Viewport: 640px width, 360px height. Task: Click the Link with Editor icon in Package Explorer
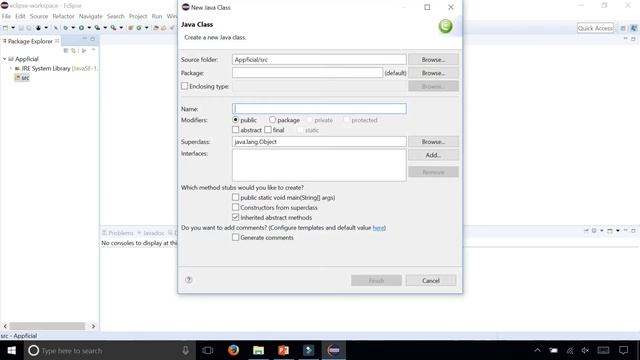pos(73,51)
